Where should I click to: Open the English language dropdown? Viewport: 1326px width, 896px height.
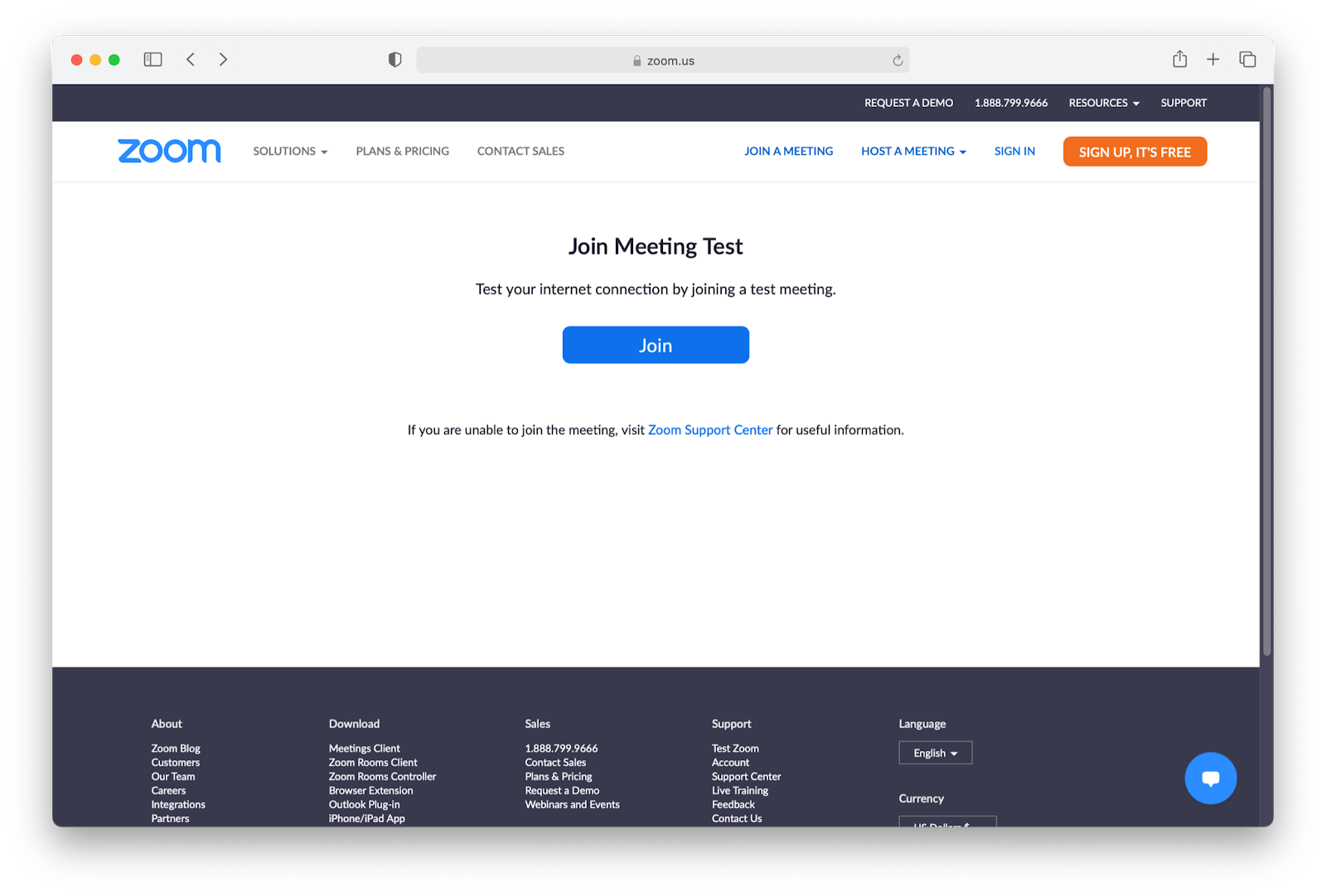(x=936, y=753)
